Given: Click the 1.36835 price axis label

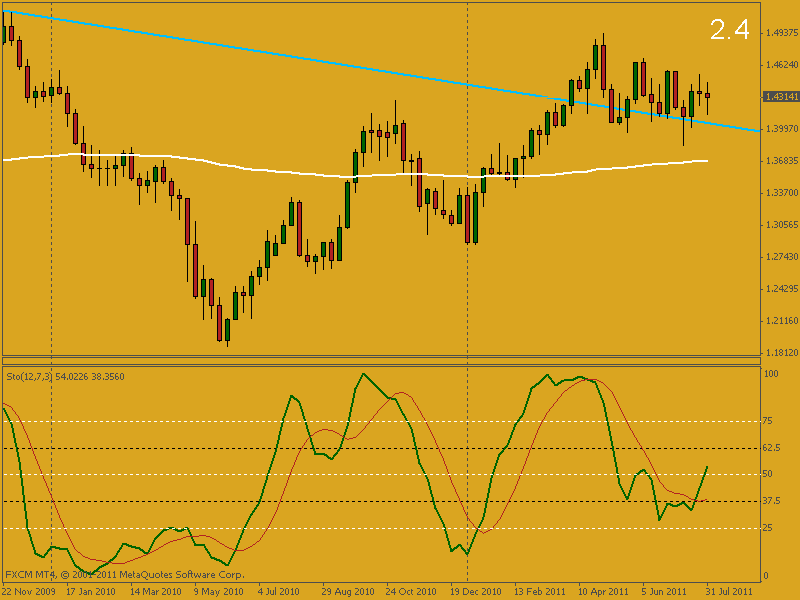Looking at the screenshot, I should pos(779,161).
